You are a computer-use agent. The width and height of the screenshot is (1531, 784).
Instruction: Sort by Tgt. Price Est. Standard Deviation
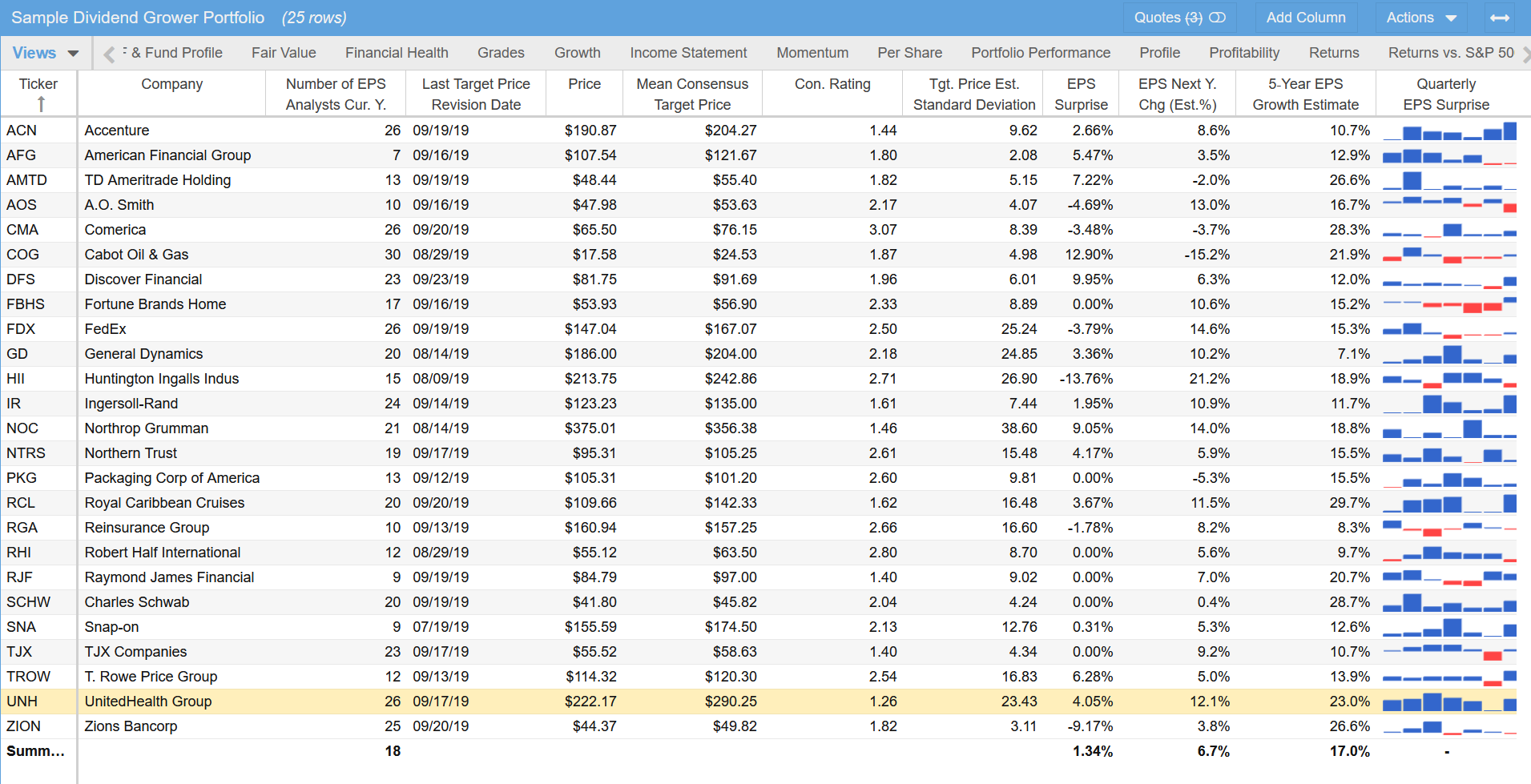pos(973,94)
